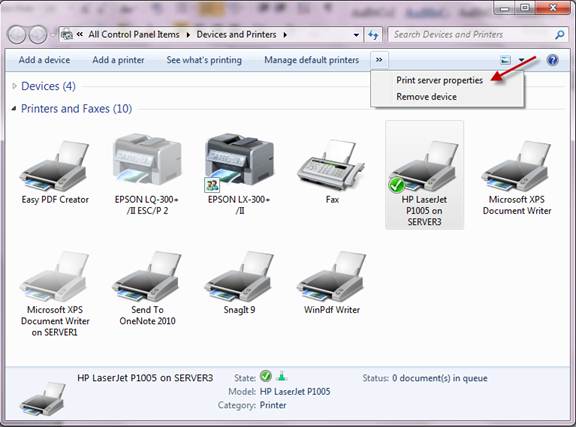Select the Send To OneNote 2010 printer
Viewport: 576px width, 427px height.
(x=147, y=288)
